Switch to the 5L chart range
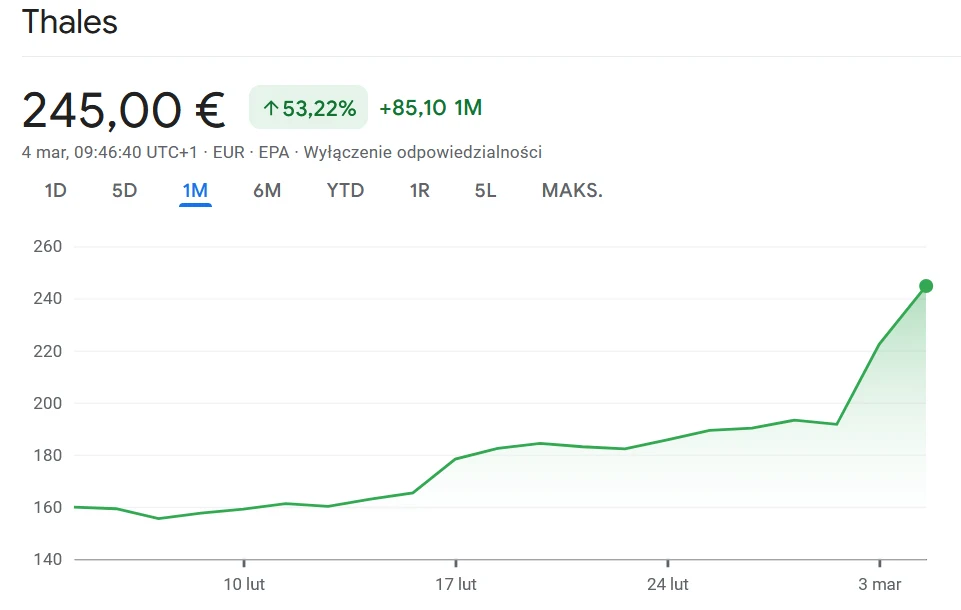 point(484,190)
